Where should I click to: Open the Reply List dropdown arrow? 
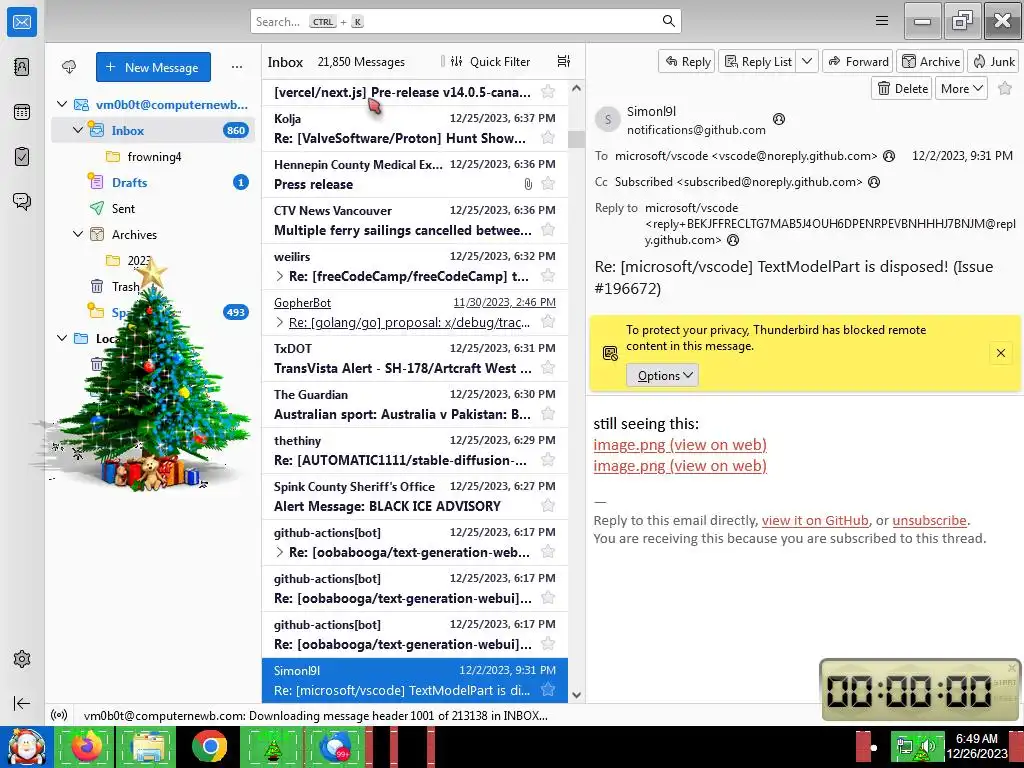(807, 61)
